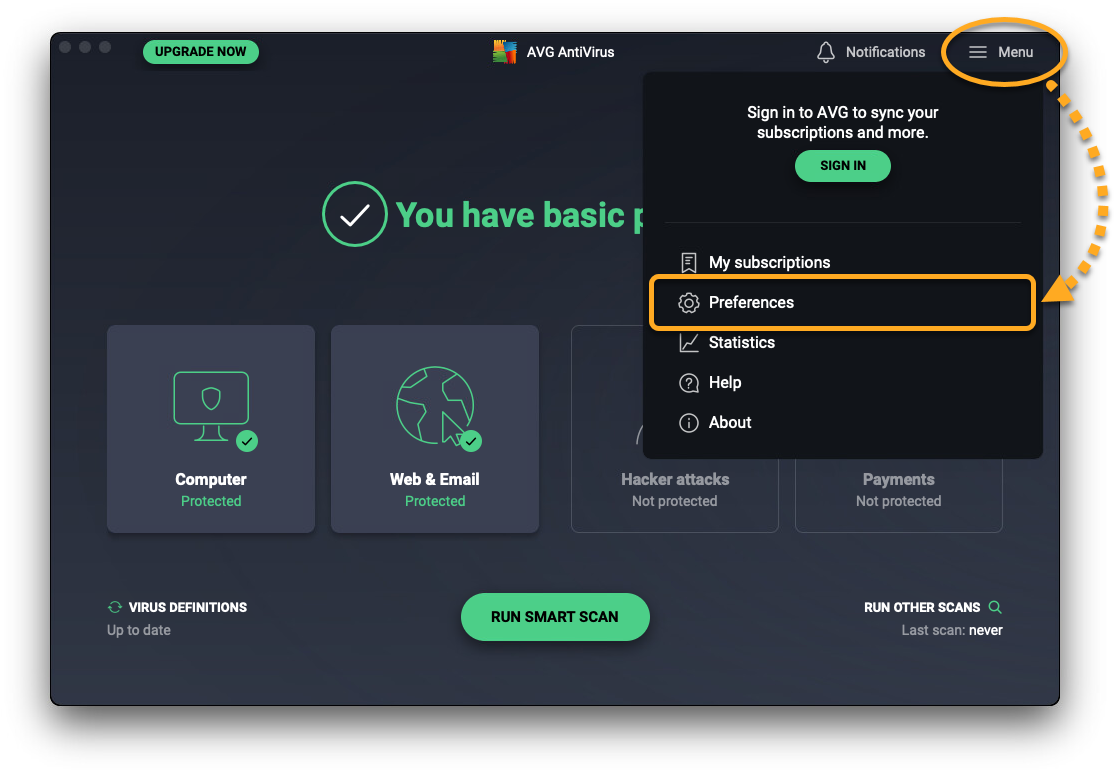The width and height of the screenshot is (1116, 775).
Task: Click the notifications bell icon
Action: (x=825, y=52)
